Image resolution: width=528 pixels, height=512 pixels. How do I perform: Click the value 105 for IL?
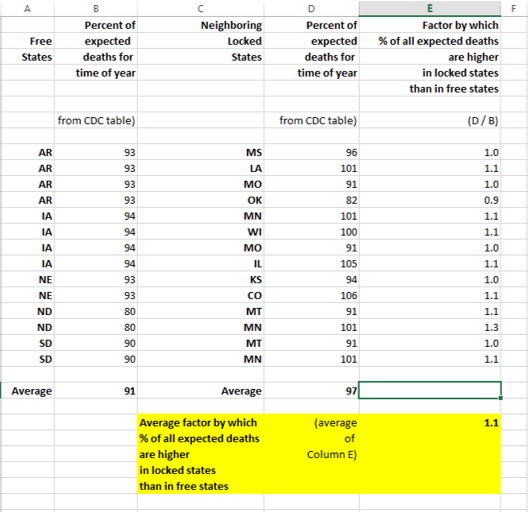point(311,263)
